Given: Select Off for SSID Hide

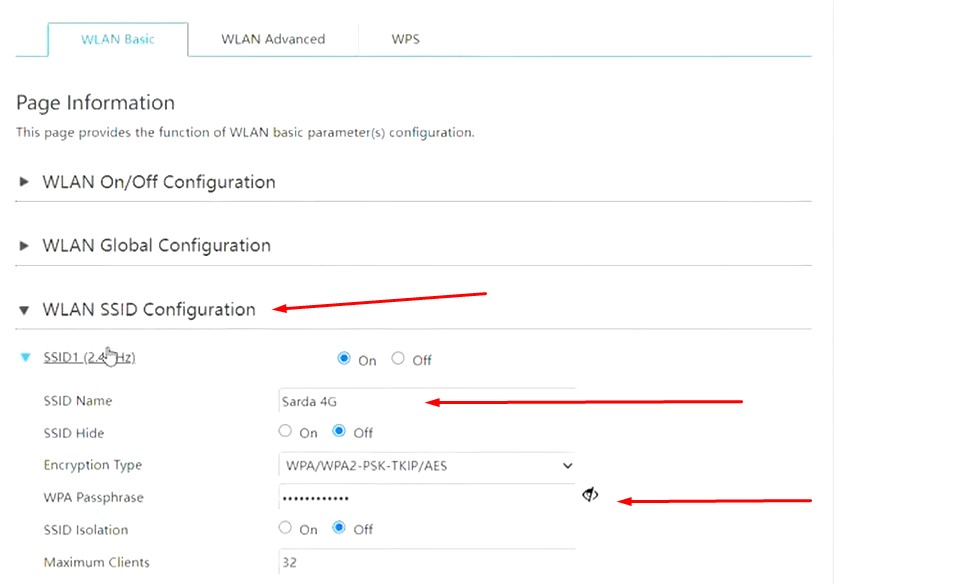Looking at the screenshot, I should [339, 431].
